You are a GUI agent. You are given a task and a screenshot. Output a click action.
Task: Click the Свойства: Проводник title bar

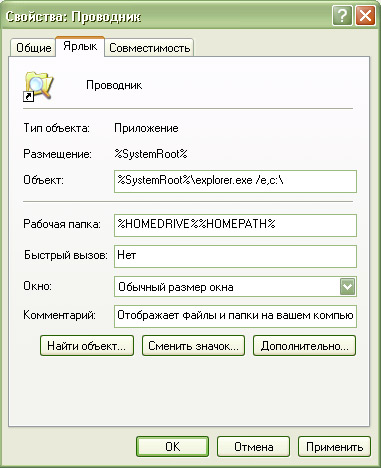[x=167, y=16]
